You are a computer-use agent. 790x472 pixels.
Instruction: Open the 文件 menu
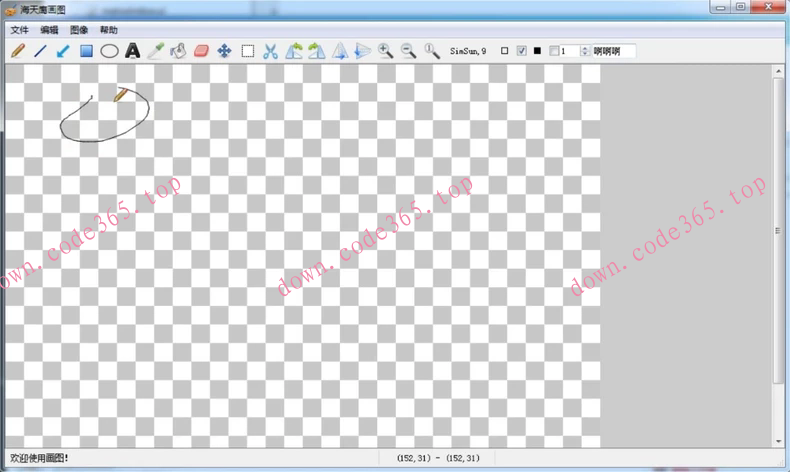(x=20, y=30)
